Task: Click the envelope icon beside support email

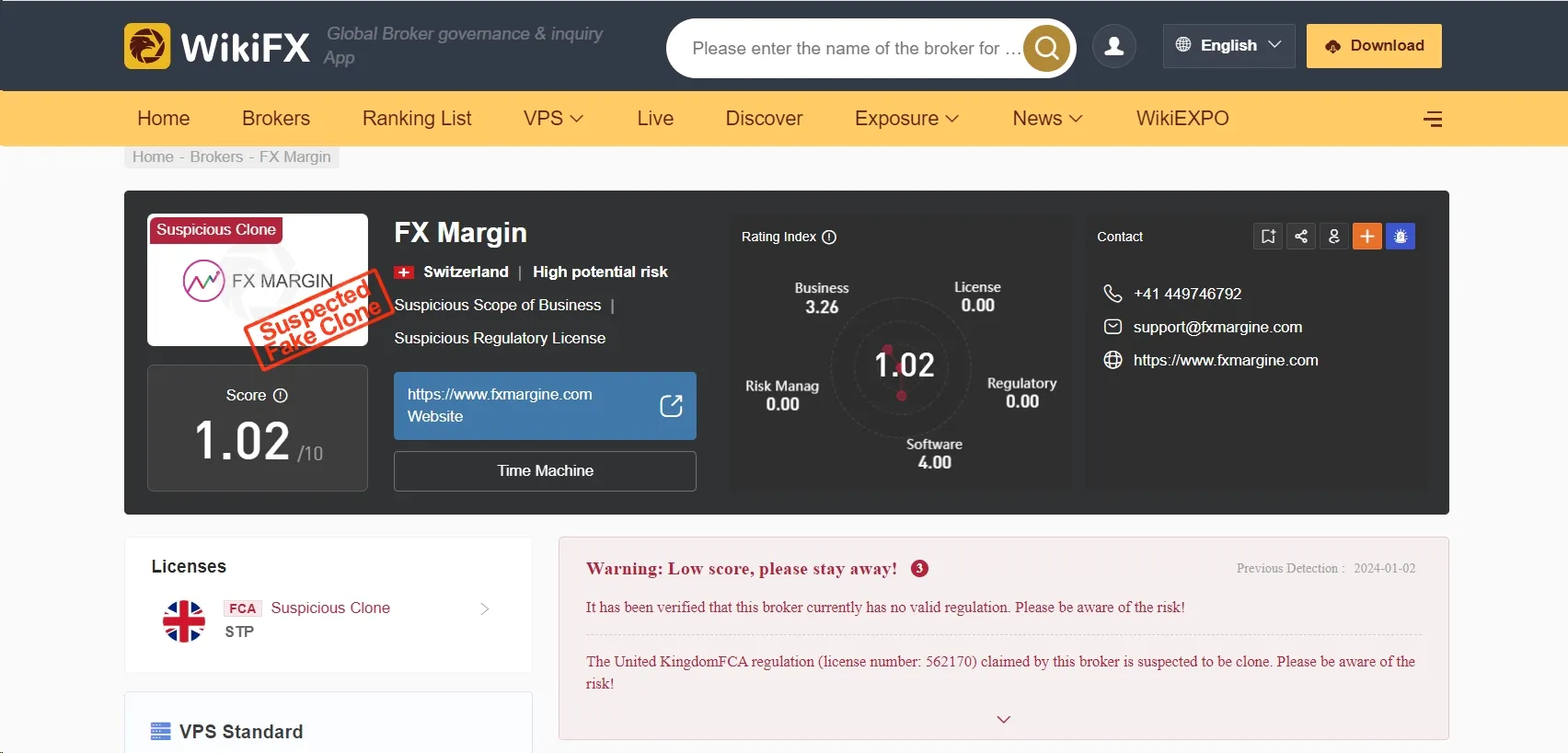Action: coord(1113,327)
